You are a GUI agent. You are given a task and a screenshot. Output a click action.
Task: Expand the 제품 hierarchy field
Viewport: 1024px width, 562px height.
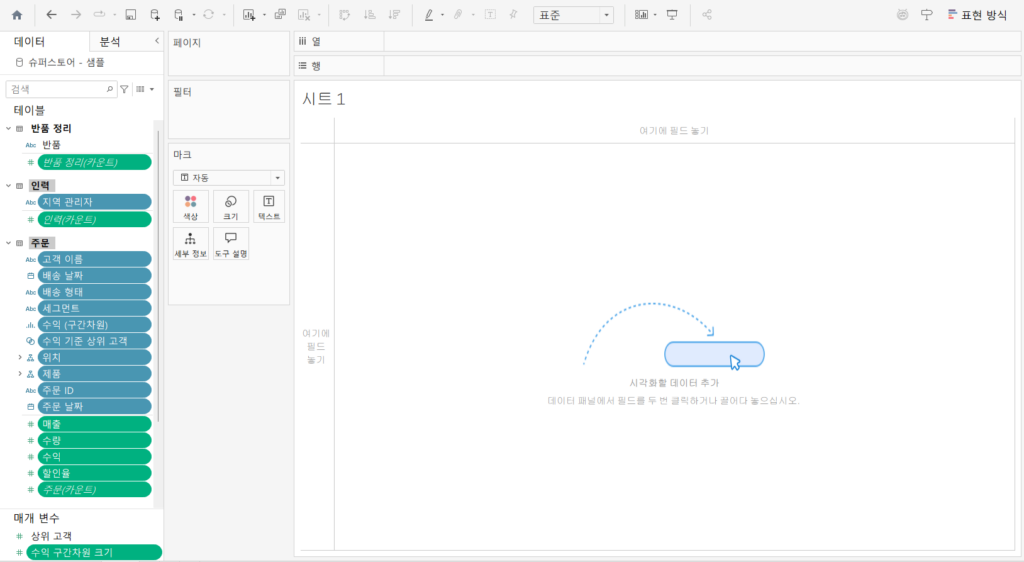[x=19, y=374]
